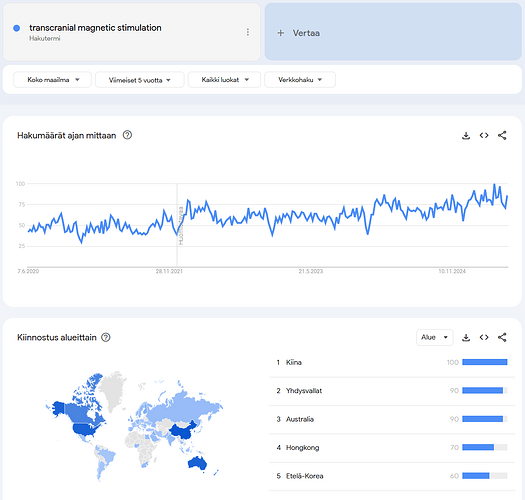This screenshot has height=500, width=525.
Task: Click Australia on the world map
Action: point(197,463)
